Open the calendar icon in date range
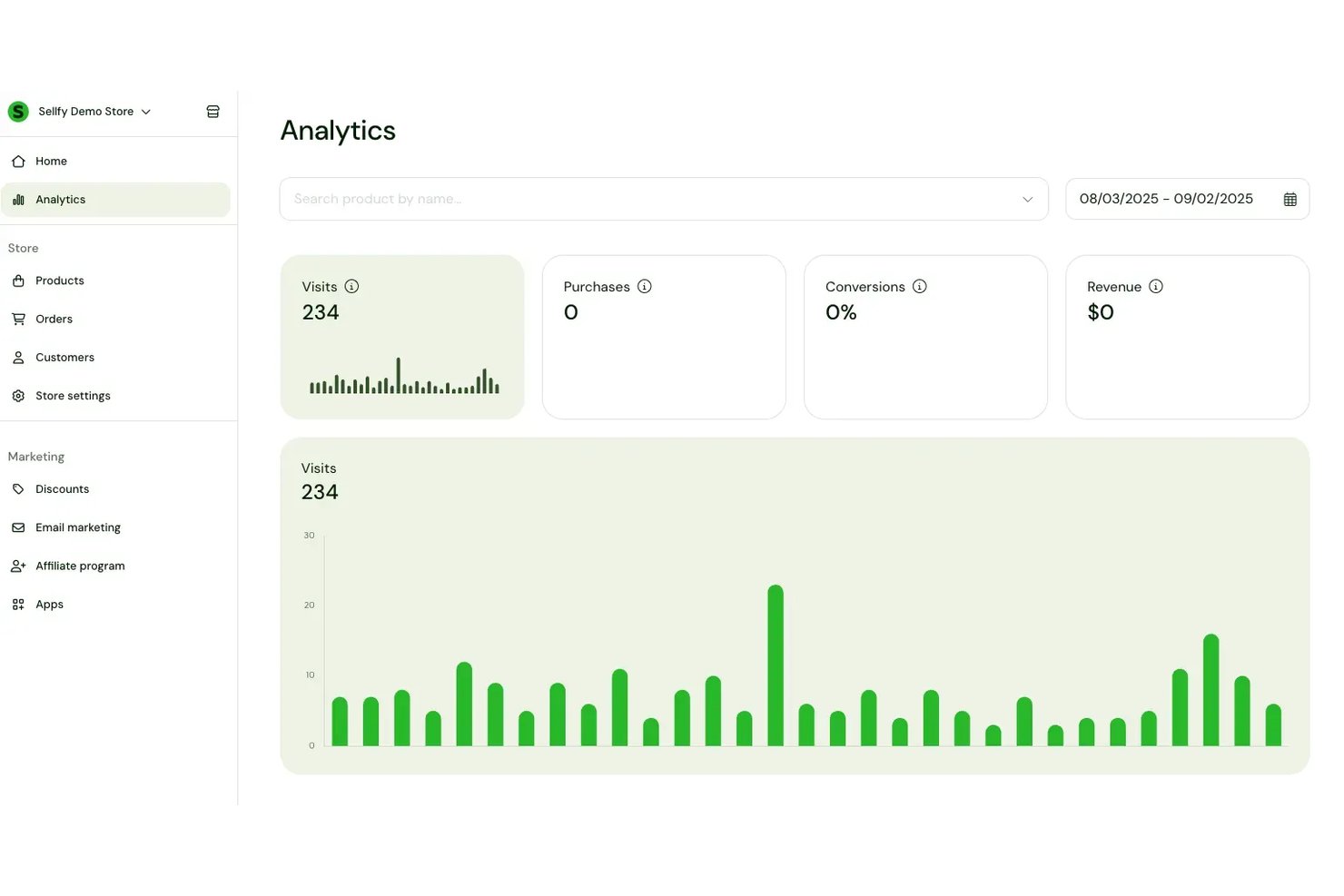 coord(1290,200)
